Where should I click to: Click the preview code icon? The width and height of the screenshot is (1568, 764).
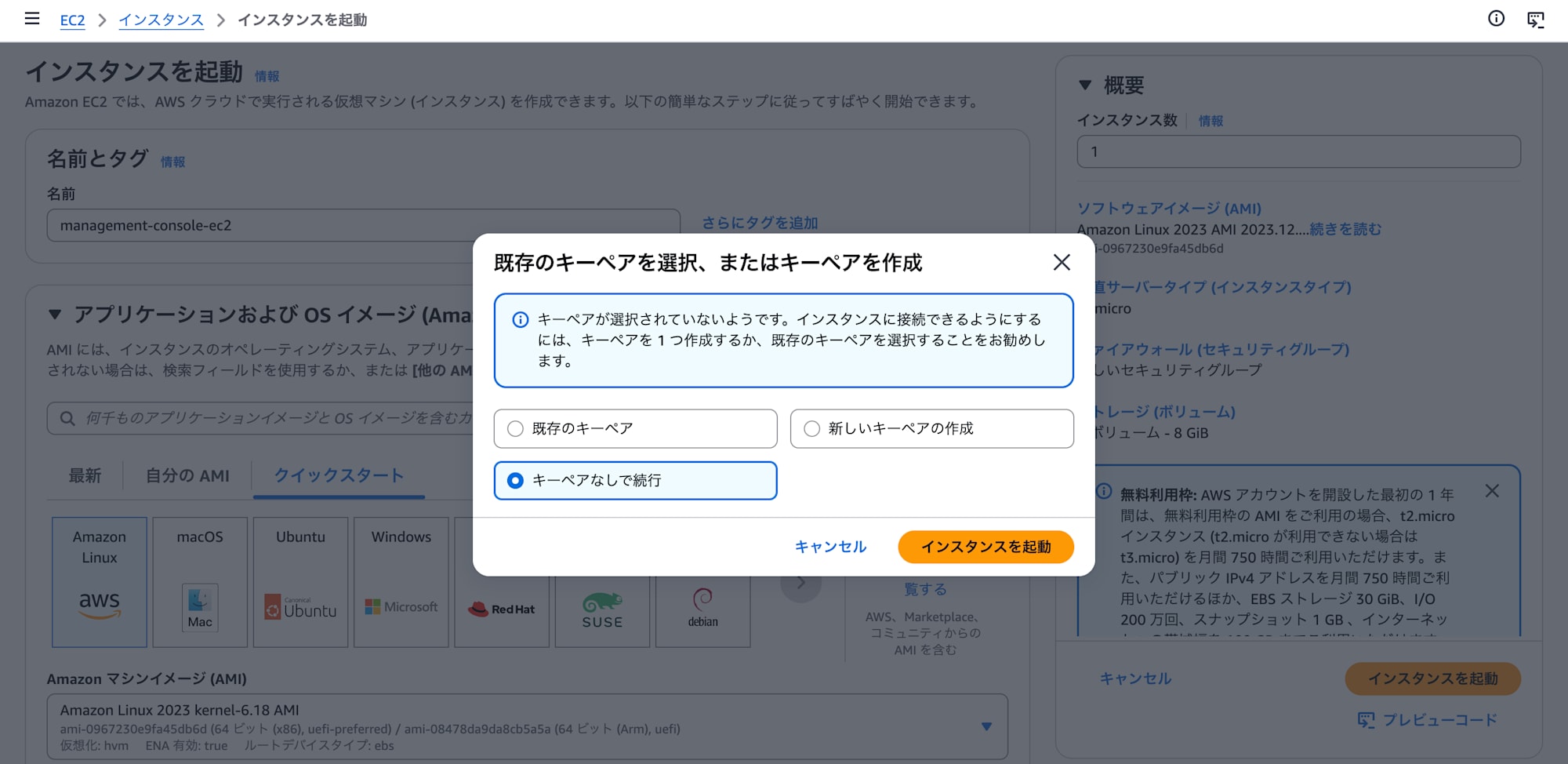pyautogui.click(x=1367, y=720)
